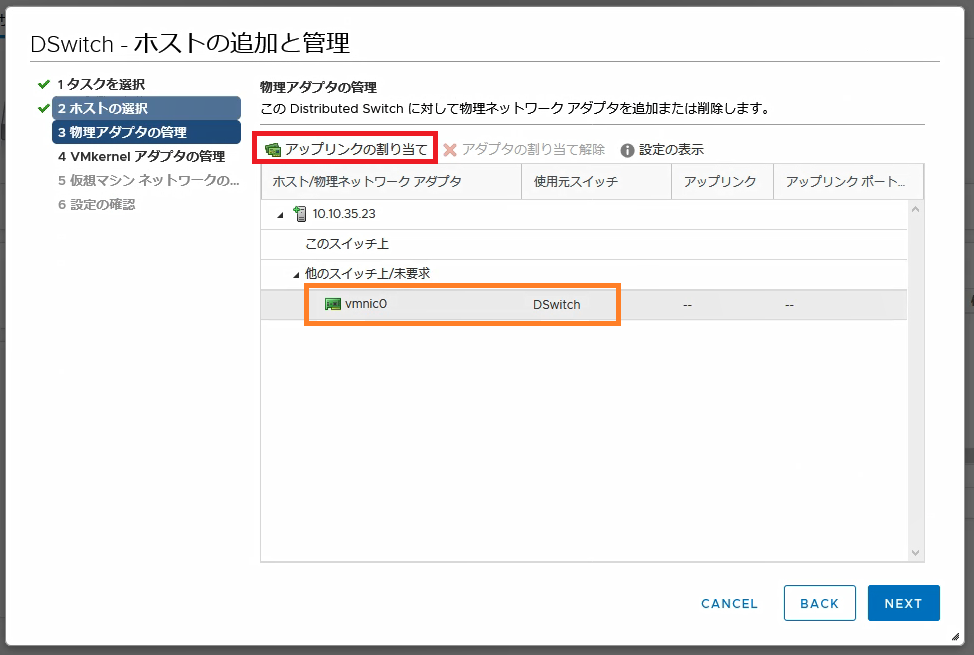Image resolution: width=974 pixels, height=655 pixels.
Task: Click the vmnic0 network adapter icon
Action: point(333,304)
